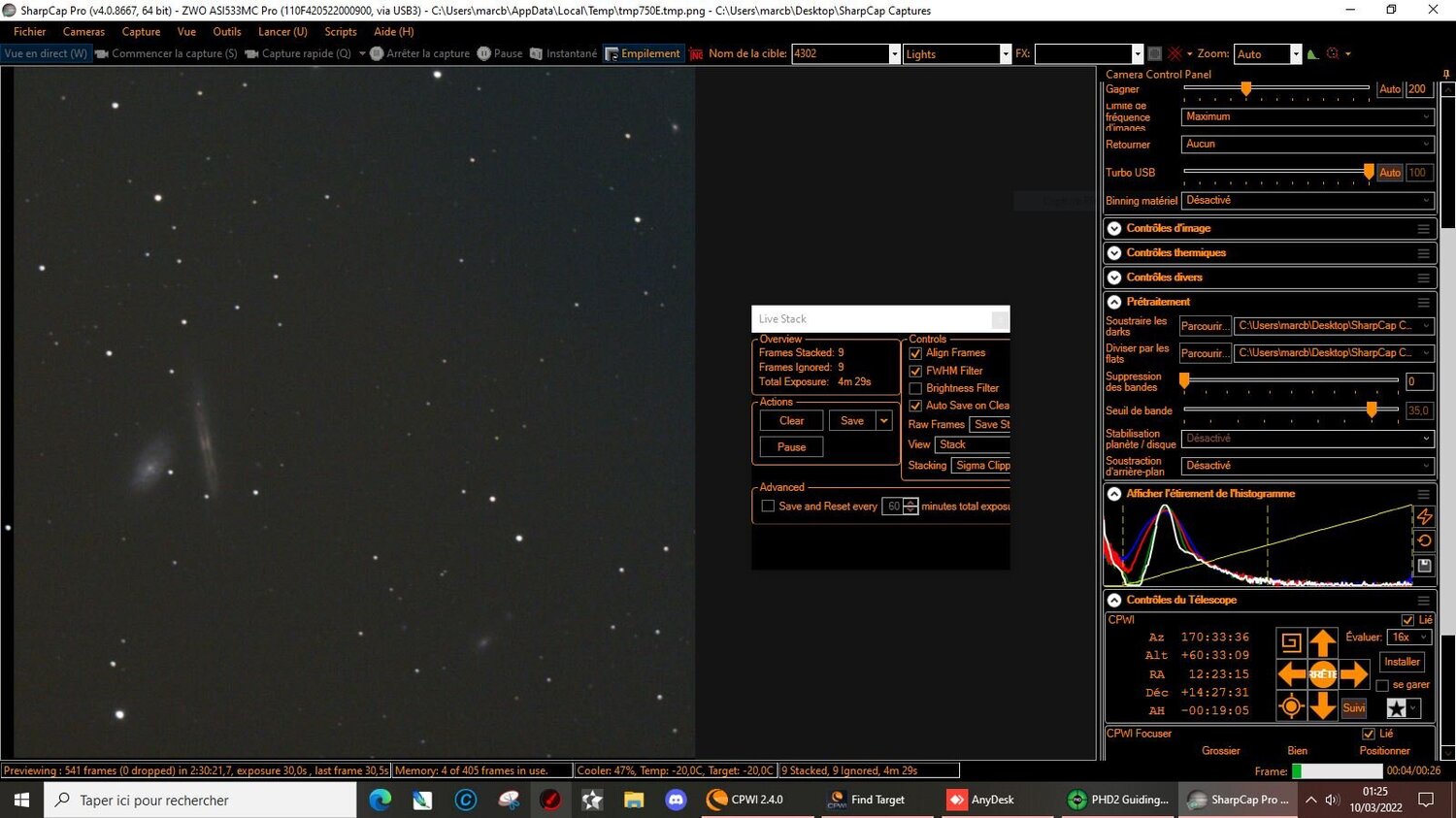Check the se garer option
This screenshot has height=818, width=1456.
click(x=1382, y=685)
